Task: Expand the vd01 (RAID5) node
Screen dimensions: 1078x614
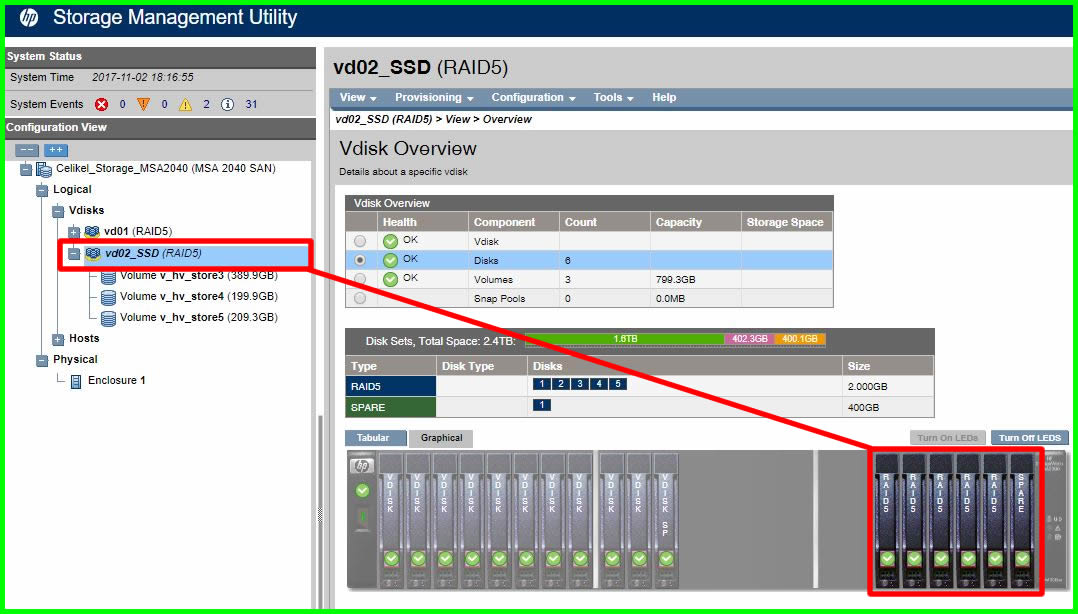Action: [x=75, y=232]
